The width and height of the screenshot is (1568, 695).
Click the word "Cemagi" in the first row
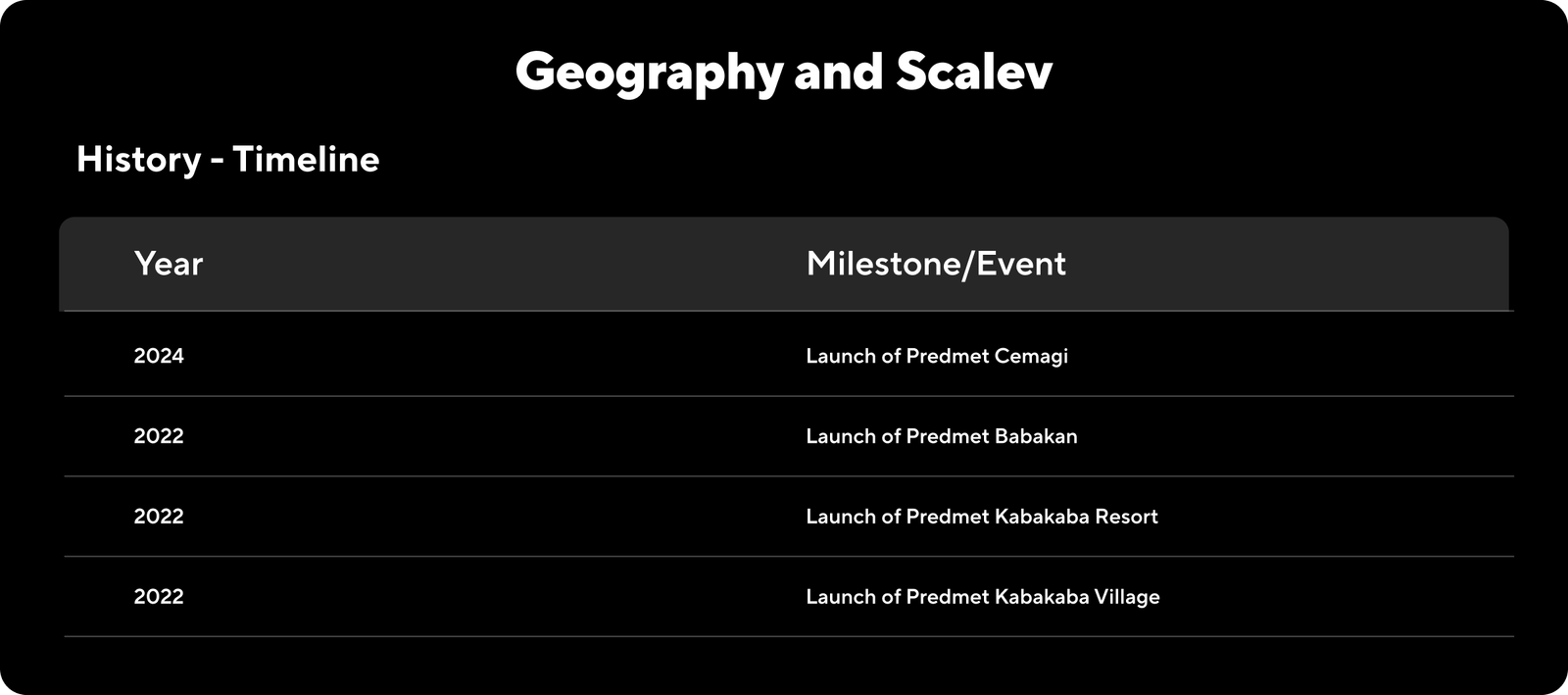coord(1031,356)
